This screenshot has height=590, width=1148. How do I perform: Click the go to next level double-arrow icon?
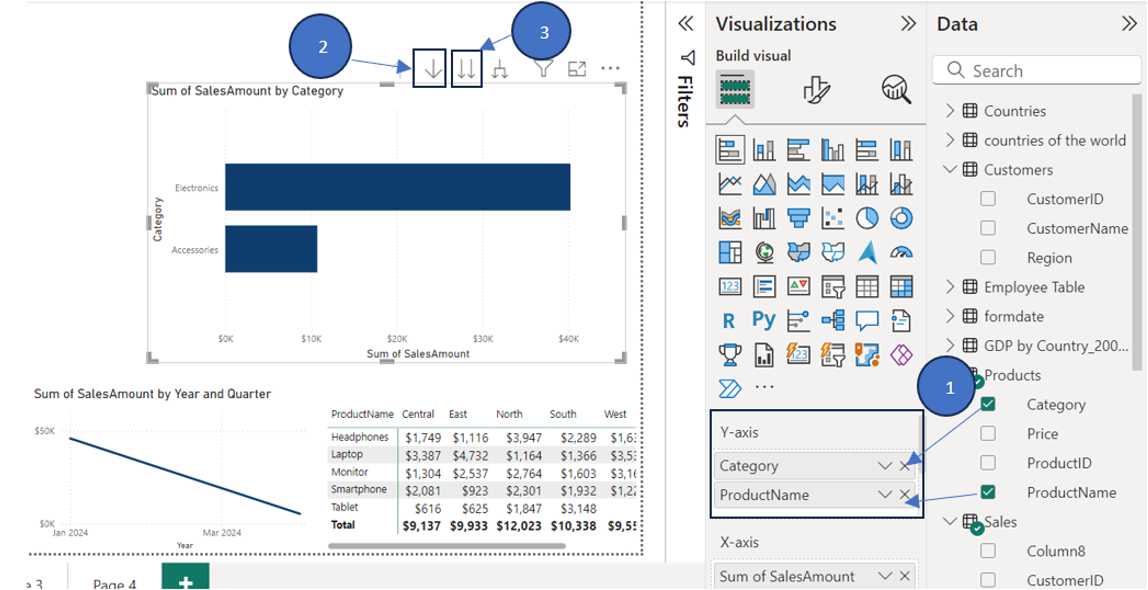[466, 68]
